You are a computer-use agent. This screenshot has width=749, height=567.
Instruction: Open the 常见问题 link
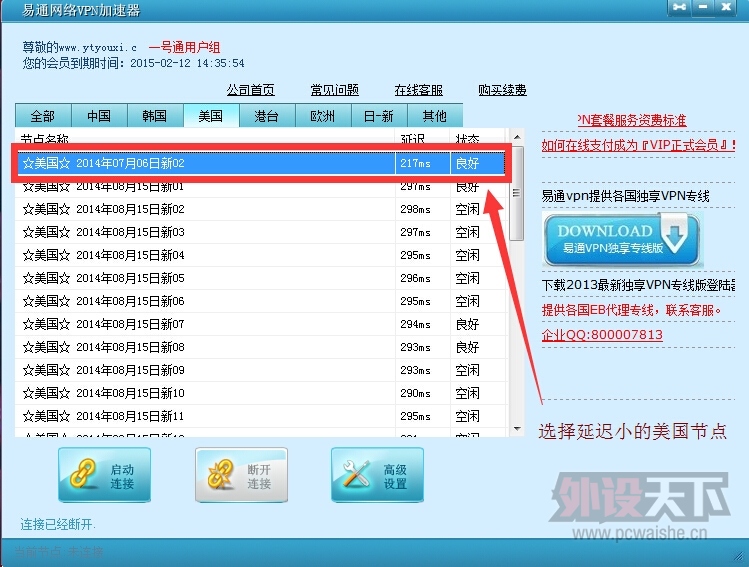tap(334, 90)
